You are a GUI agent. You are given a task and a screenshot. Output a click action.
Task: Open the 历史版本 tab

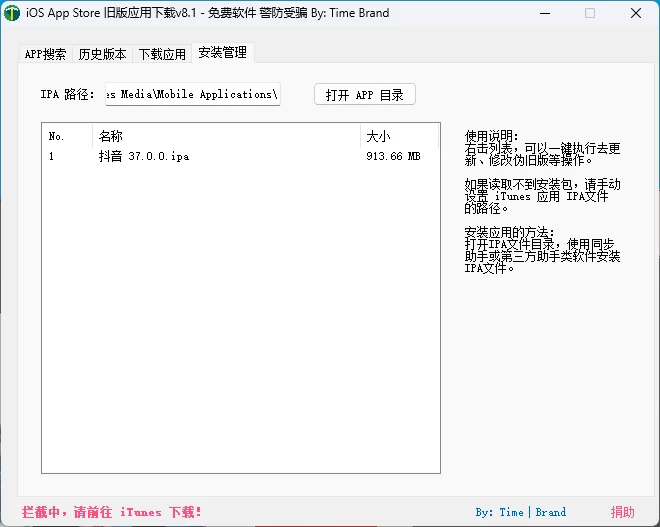(x=102, y=54)
